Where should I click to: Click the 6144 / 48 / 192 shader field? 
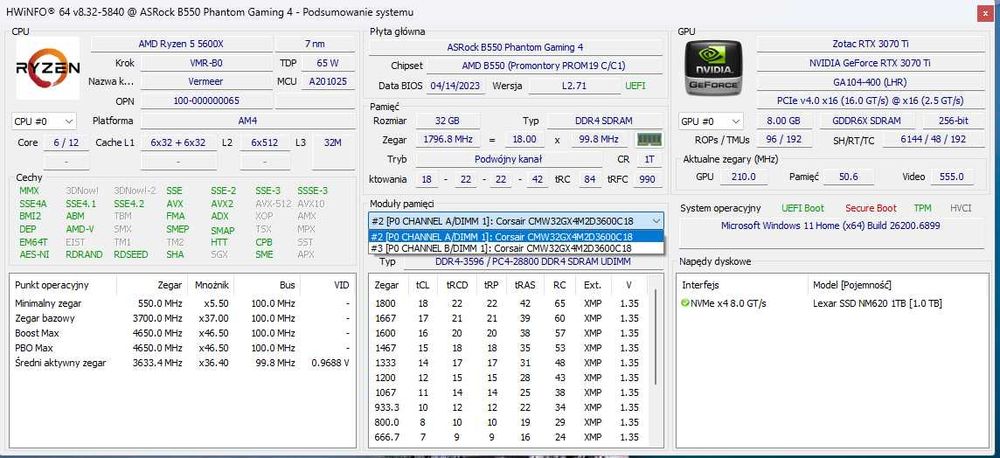tap(933, 140)
